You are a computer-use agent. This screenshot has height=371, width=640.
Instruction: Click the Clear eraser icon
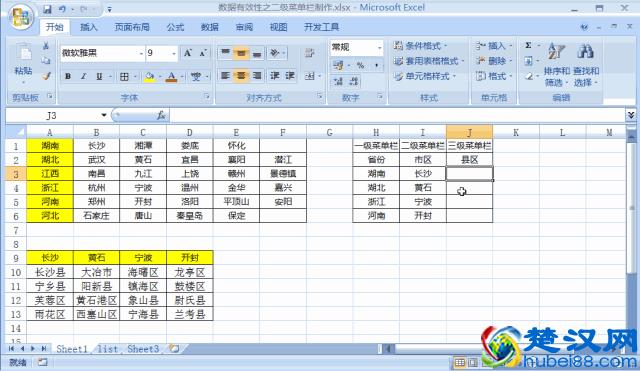[528, 76]
